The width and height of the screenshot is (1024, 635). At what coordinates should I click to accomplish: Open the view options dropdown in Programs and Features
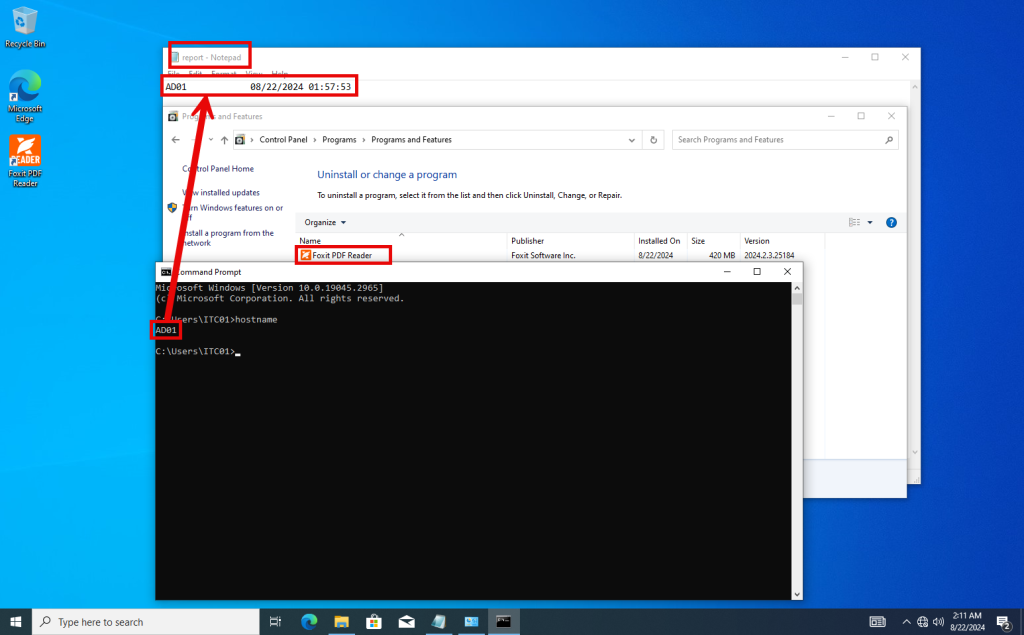(870, 222)
